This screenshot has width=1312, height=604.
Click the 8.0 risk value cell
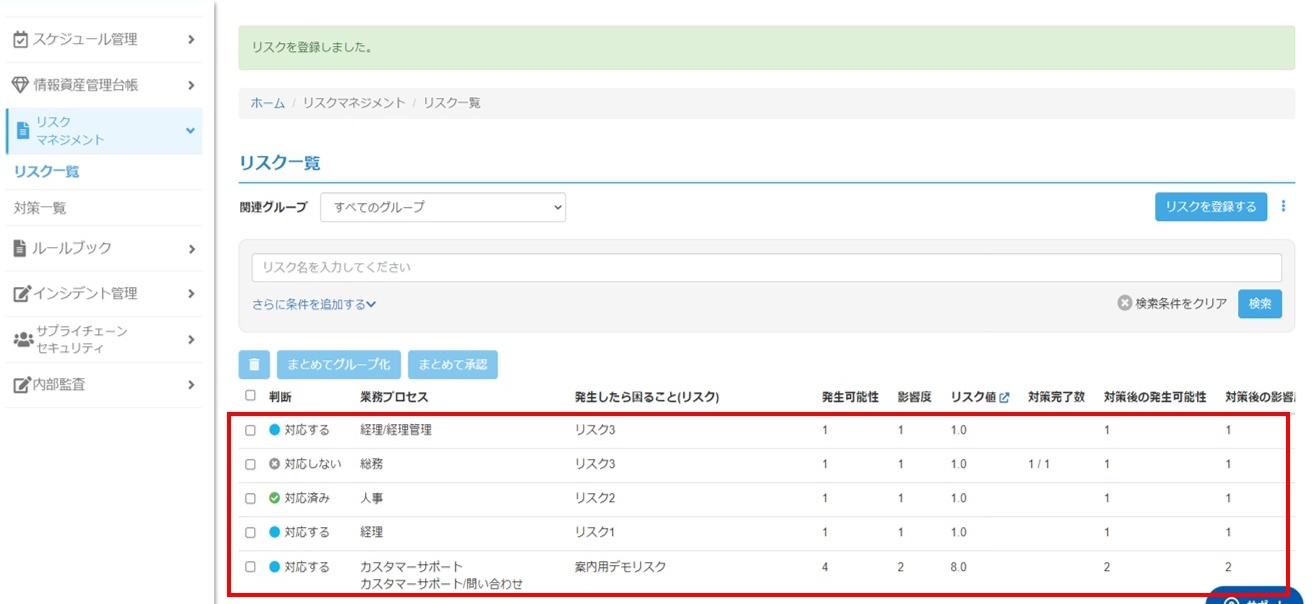coord(959,567)
